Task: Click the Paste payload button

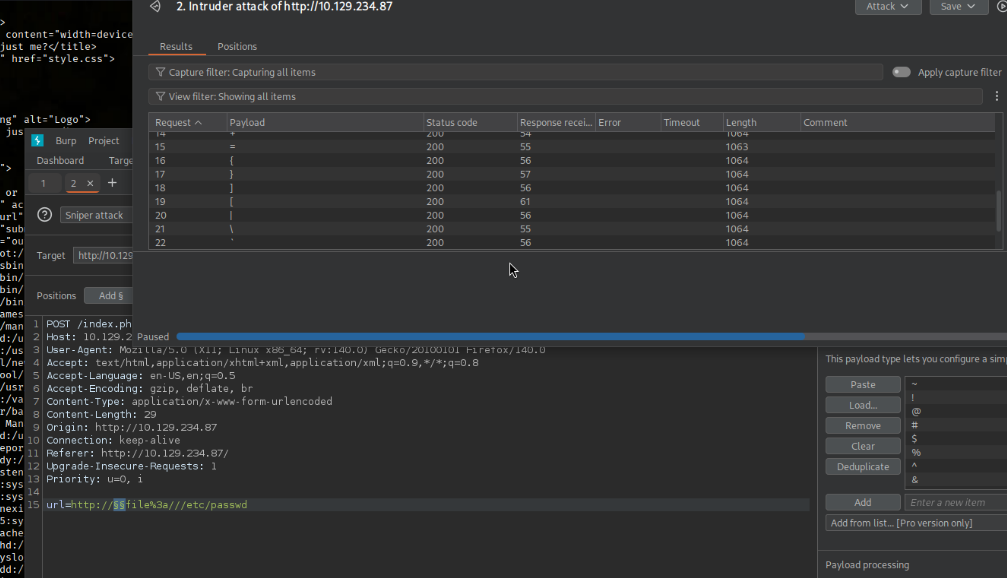Action: 863,384
